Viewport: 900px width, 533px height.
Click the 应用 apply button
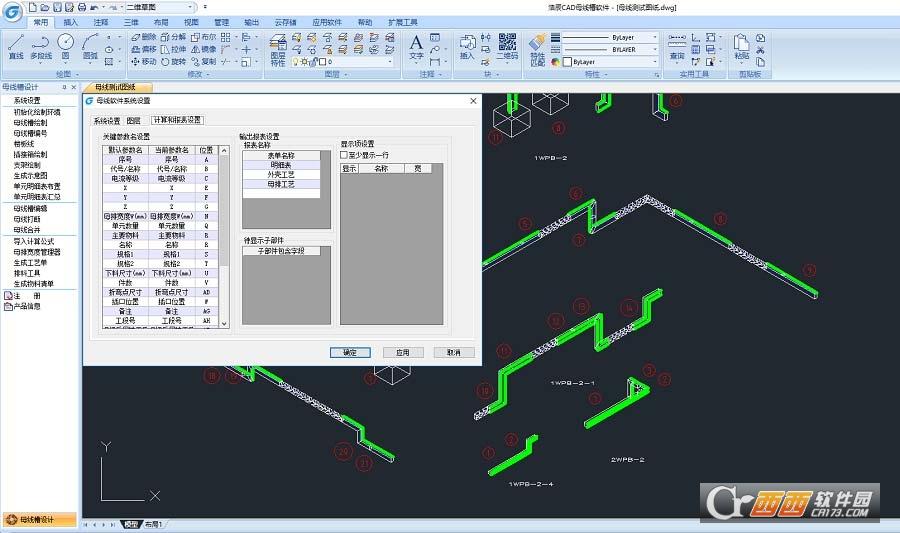point(403,352)
